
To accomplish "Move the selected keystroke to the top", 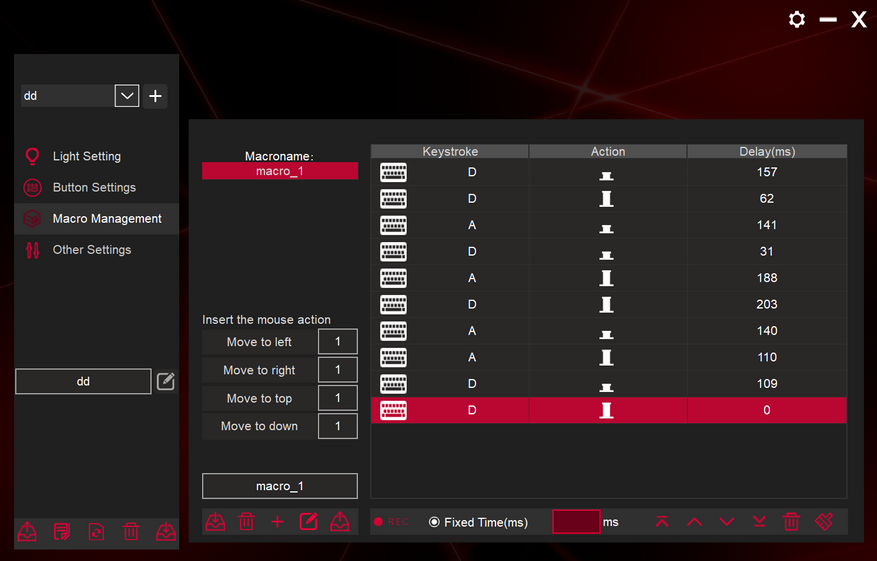I will (662, 522).
